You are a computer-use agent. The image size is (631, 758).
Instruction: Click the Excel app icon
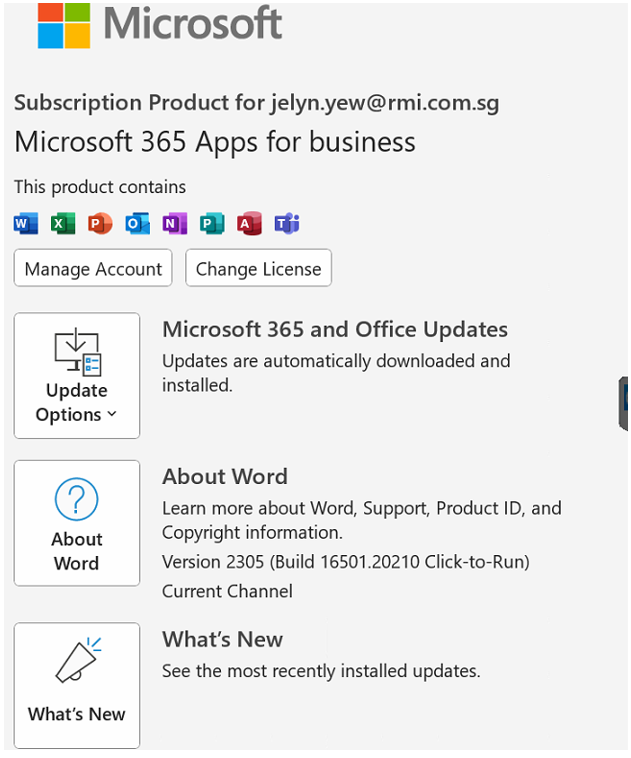pos(63,223)
